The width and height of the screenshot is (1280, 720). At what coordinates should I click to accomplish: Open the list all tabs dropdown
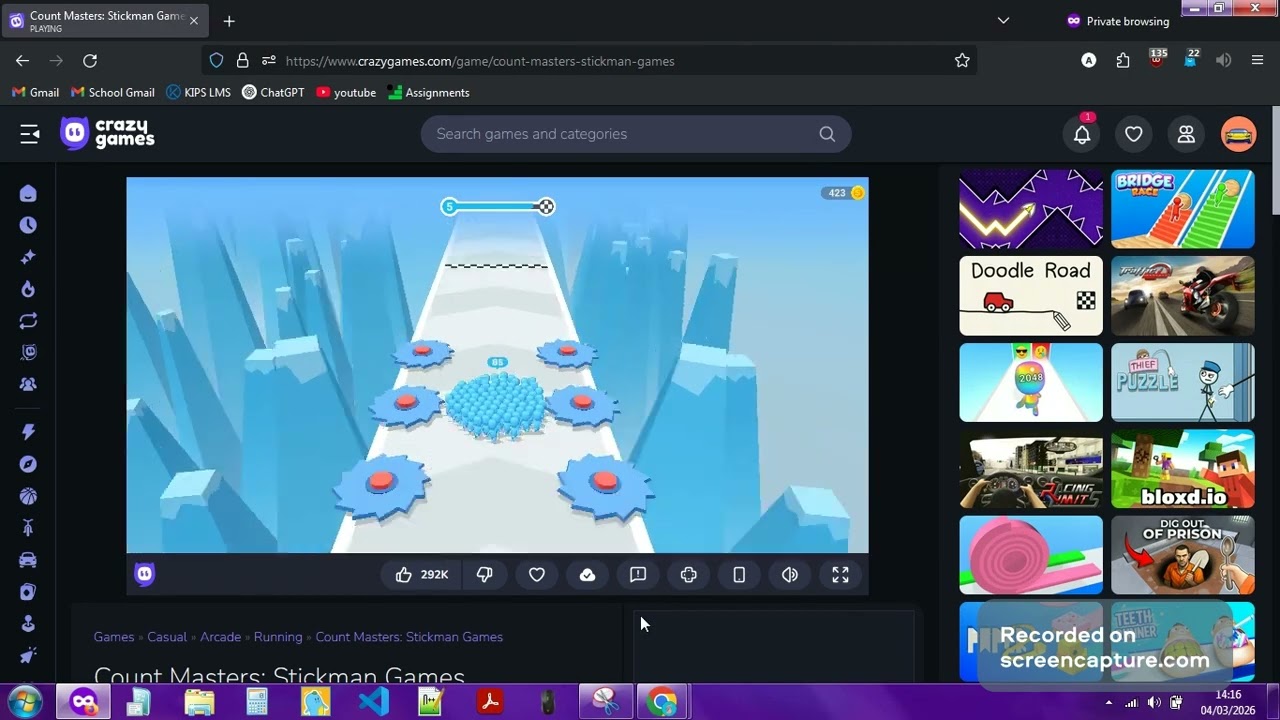(x=1003, y=21)
